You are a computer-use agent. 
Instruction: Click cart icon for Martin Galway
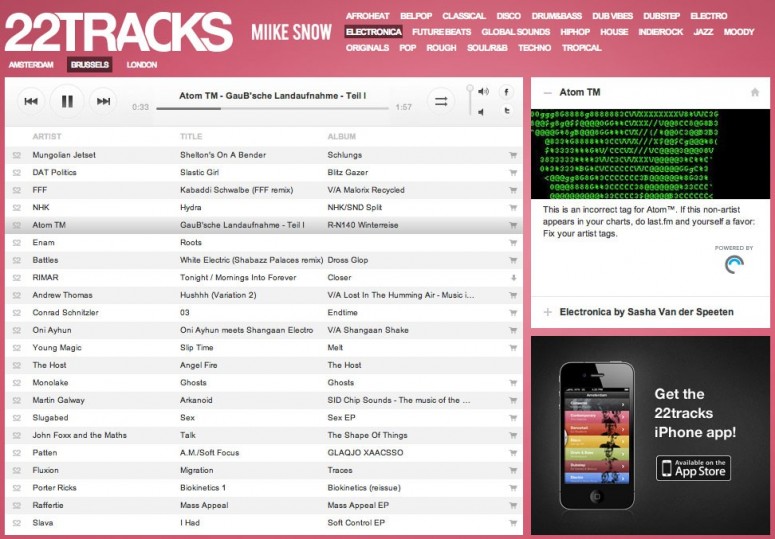tap(513, 400)
